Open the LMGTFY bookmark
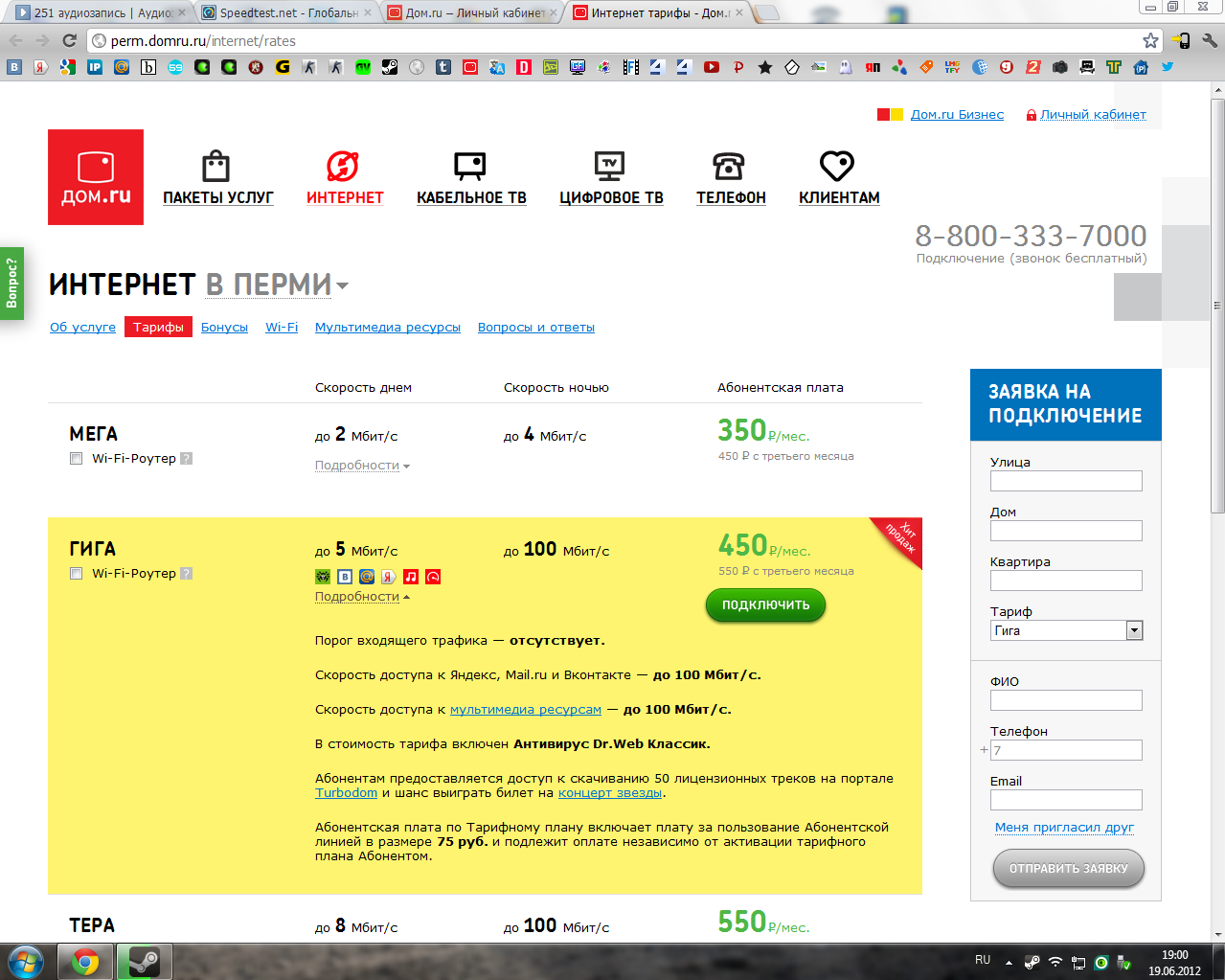This screenshot has width=1225, height=980. point(952,67)
